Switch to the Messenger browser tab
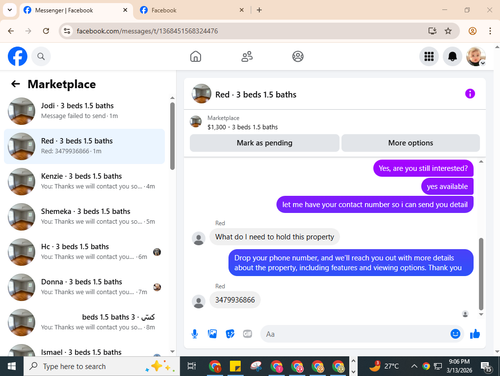 point(75,10)
